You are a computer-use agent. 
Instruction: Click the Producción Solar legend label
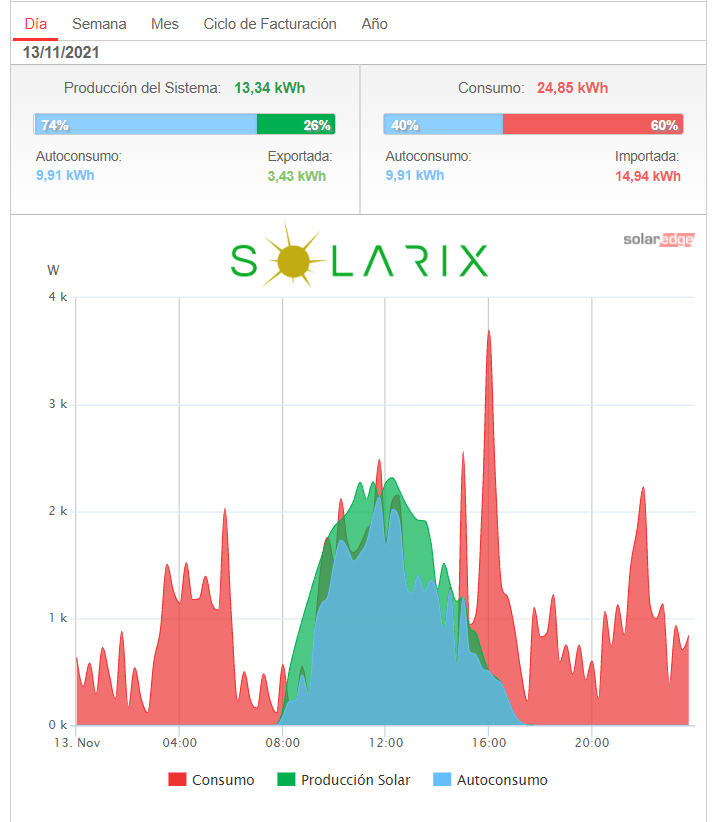[355, 780]
